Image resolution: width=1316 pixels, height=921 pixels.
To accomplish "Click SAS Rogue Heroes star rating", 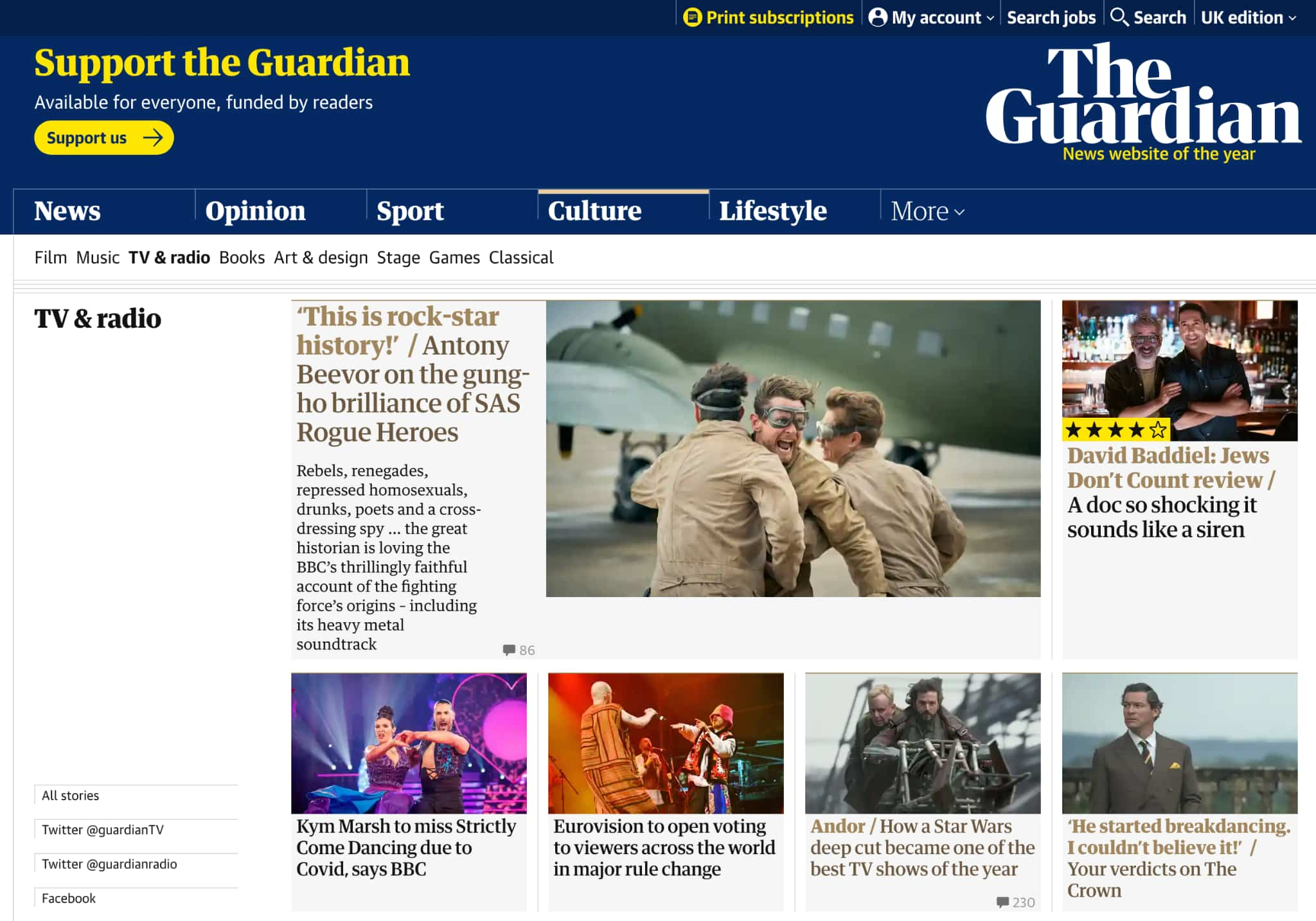I will click(1114, 431).
